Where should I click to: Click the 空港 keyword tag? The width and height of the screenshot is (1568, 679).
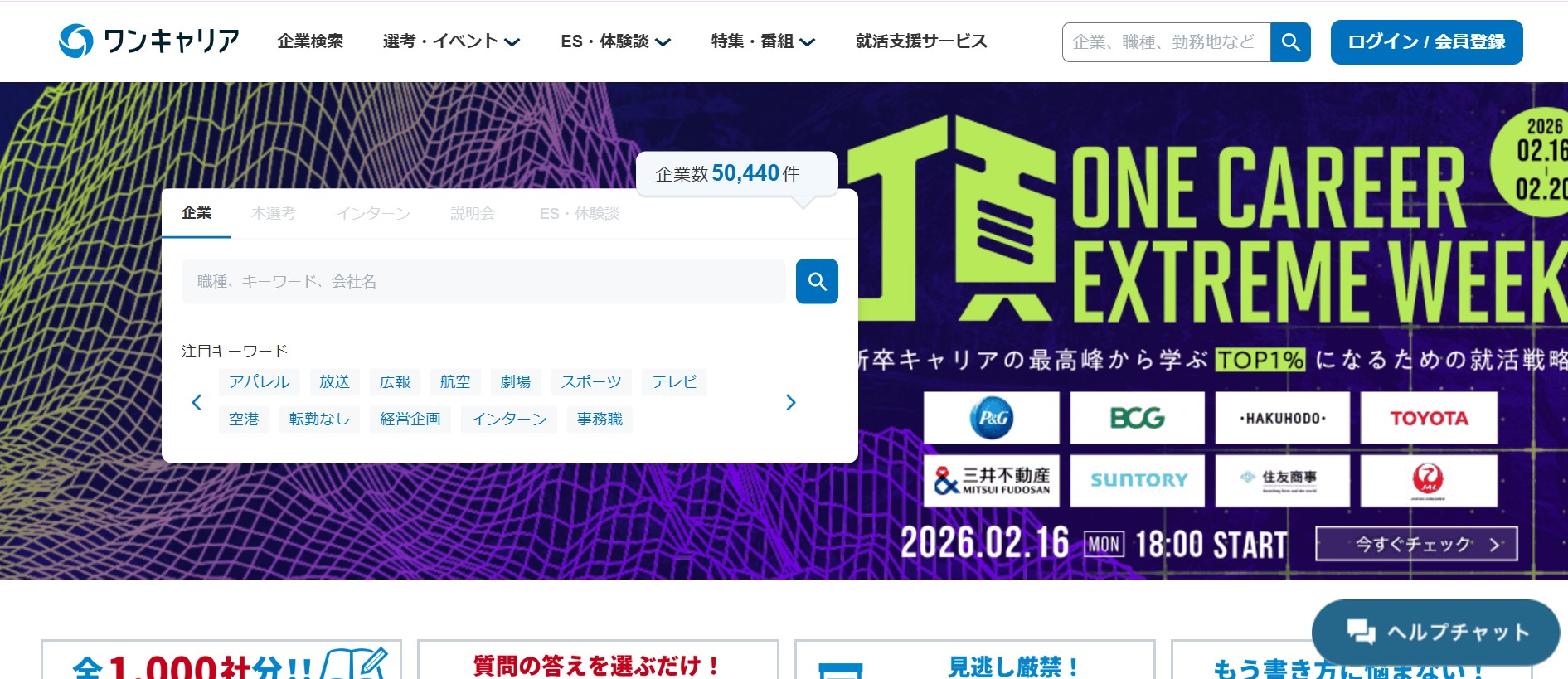(x=244, y=420)
